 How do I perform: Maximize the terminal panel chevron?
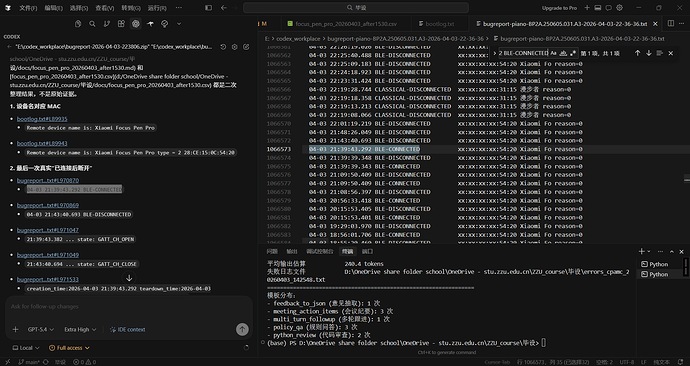[x=672, y=252]
